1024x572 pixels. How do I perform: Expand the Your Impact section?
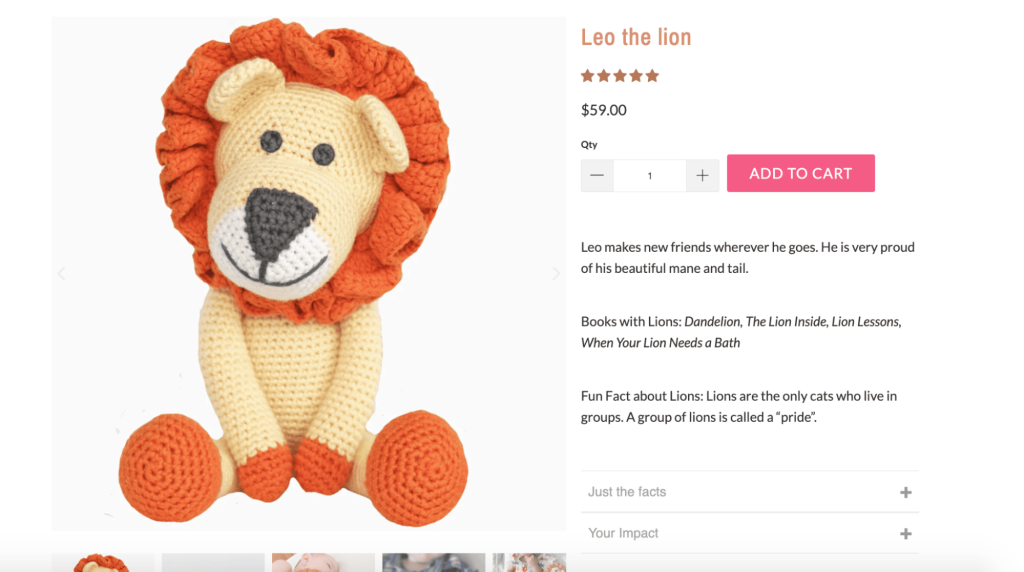pyautogui.click(x=623, y=533)
